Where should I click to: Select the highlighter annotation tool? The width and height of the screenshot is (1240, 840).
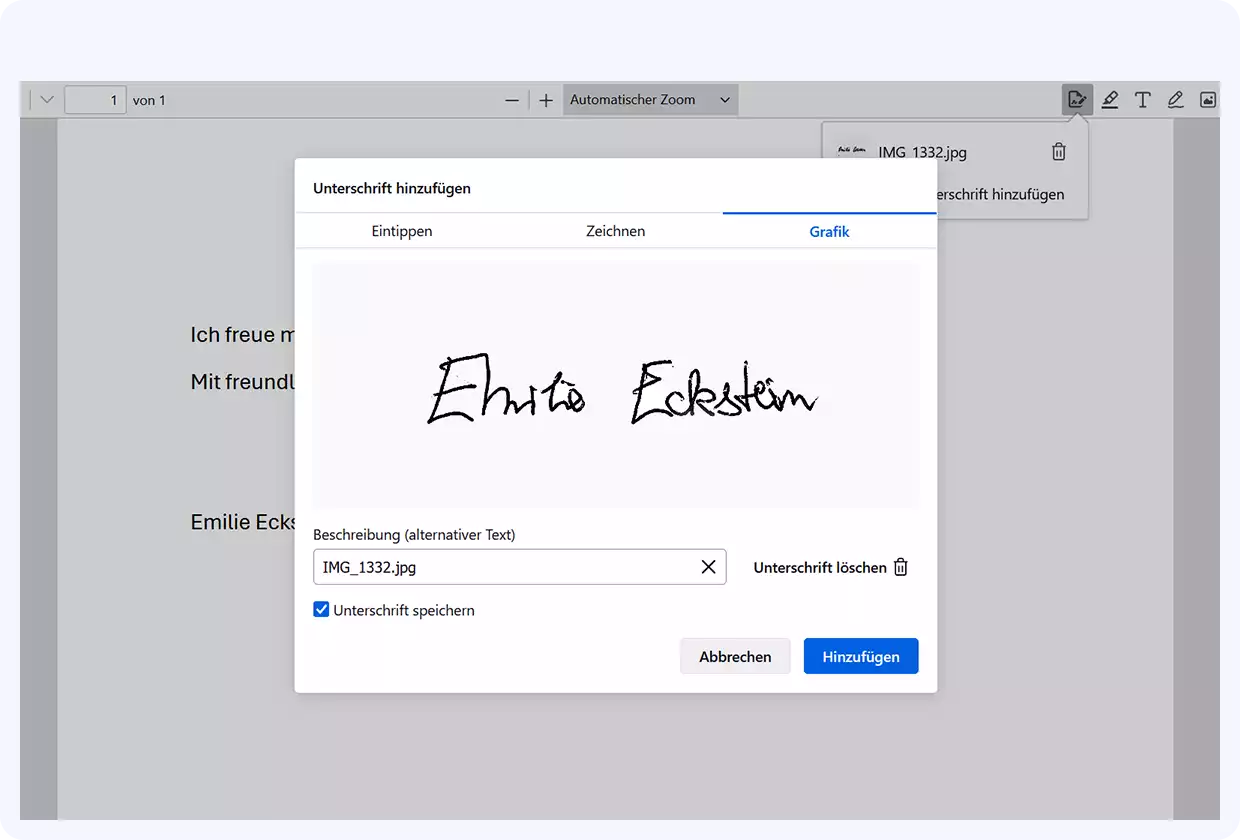(x=1110, y=99)
